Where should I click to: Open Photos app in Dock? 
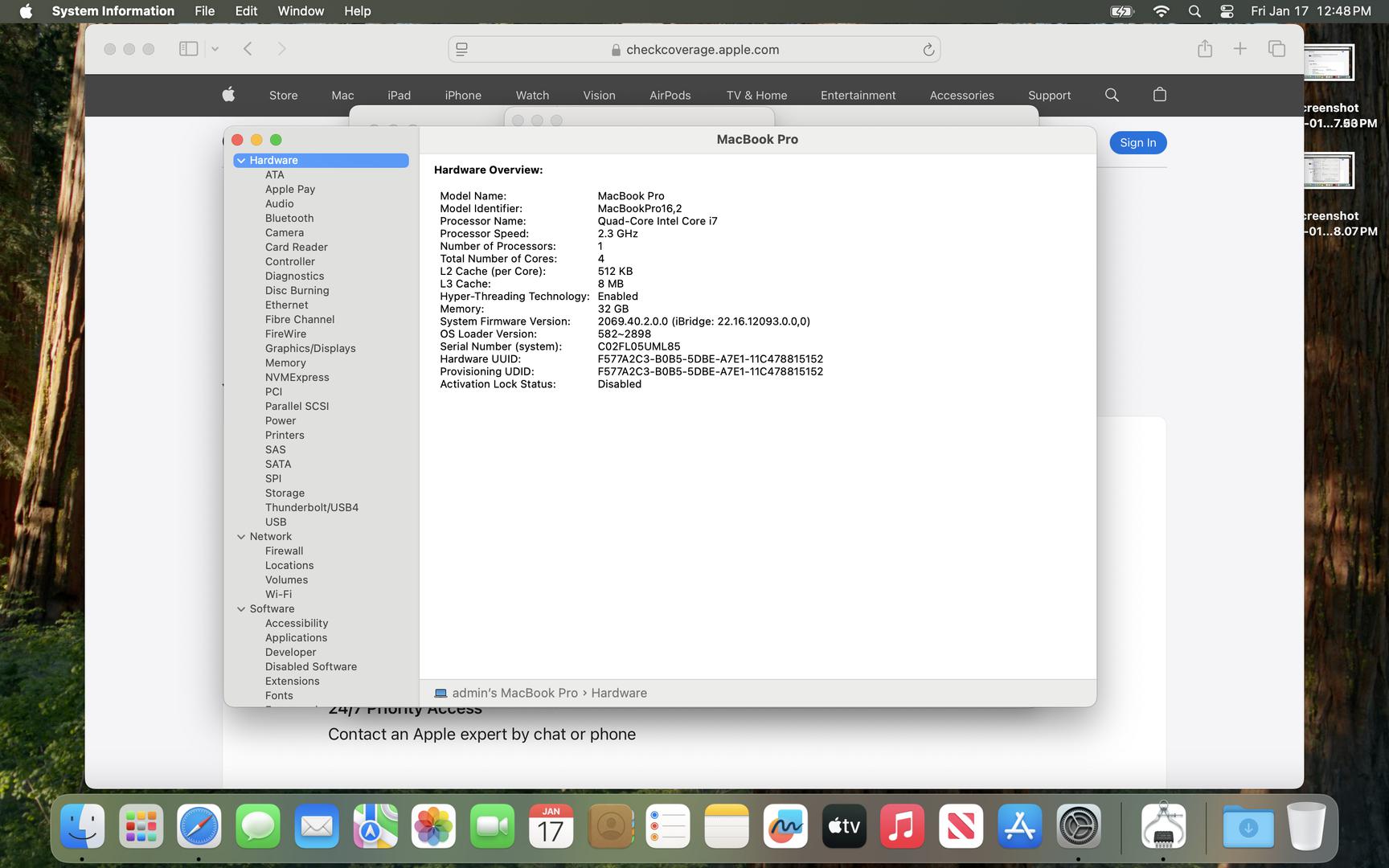(x=434, y=826)
